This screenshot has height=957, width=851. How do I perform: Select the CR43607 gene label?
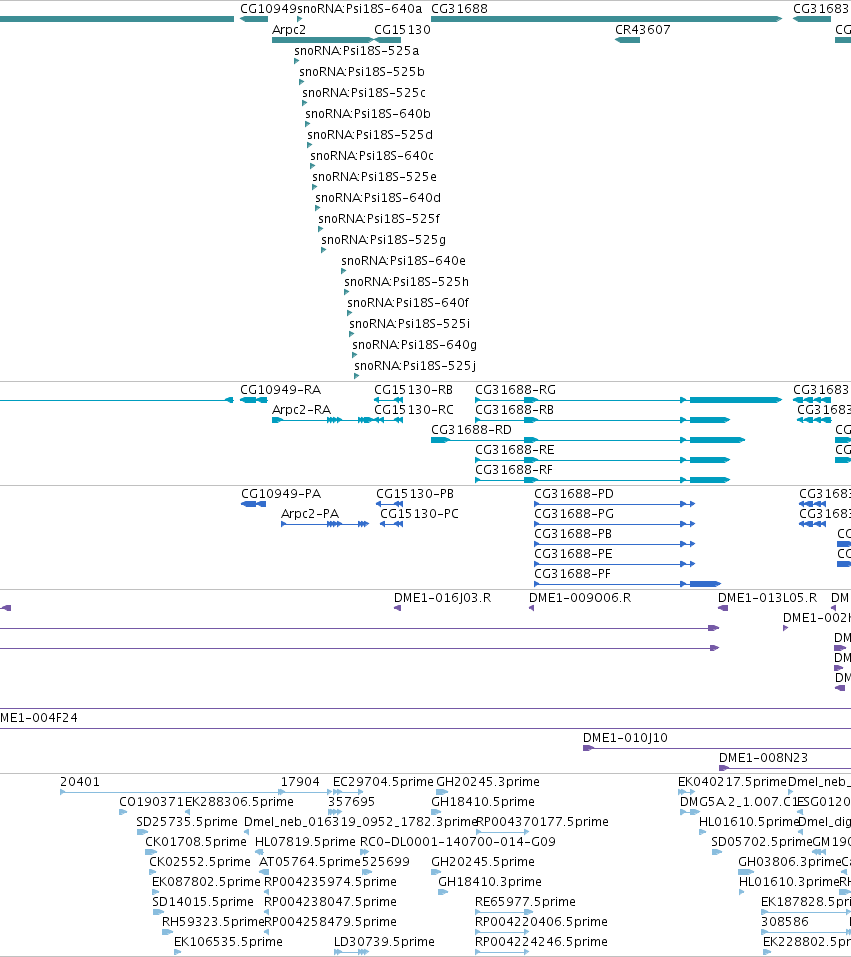coord(642,29)
